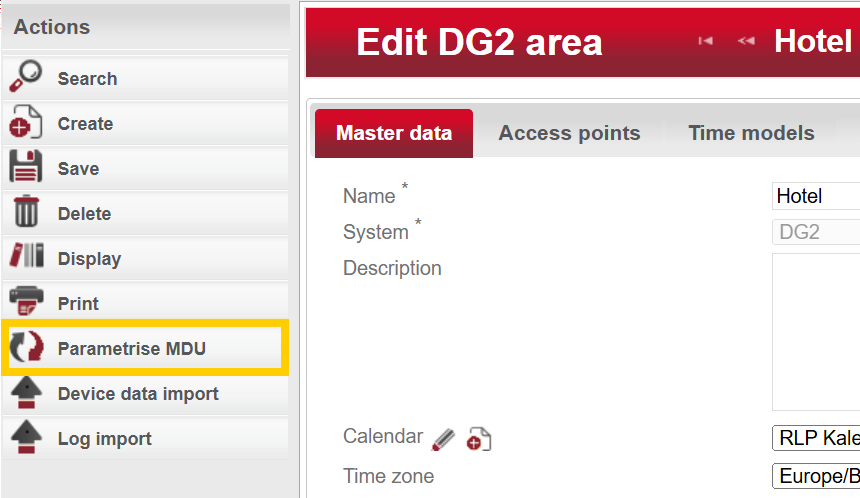
Task: Open the Access points tab
Action: click(x=569, y=133)
